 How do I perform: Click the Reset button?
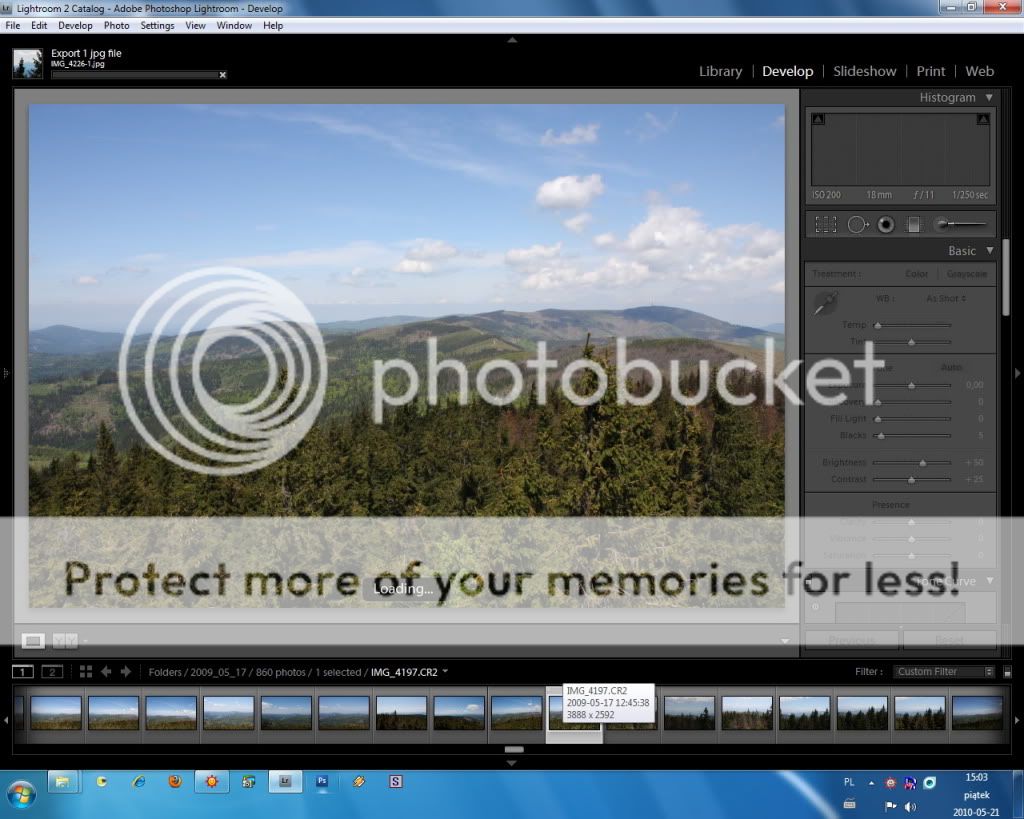[x=950, y=640]
